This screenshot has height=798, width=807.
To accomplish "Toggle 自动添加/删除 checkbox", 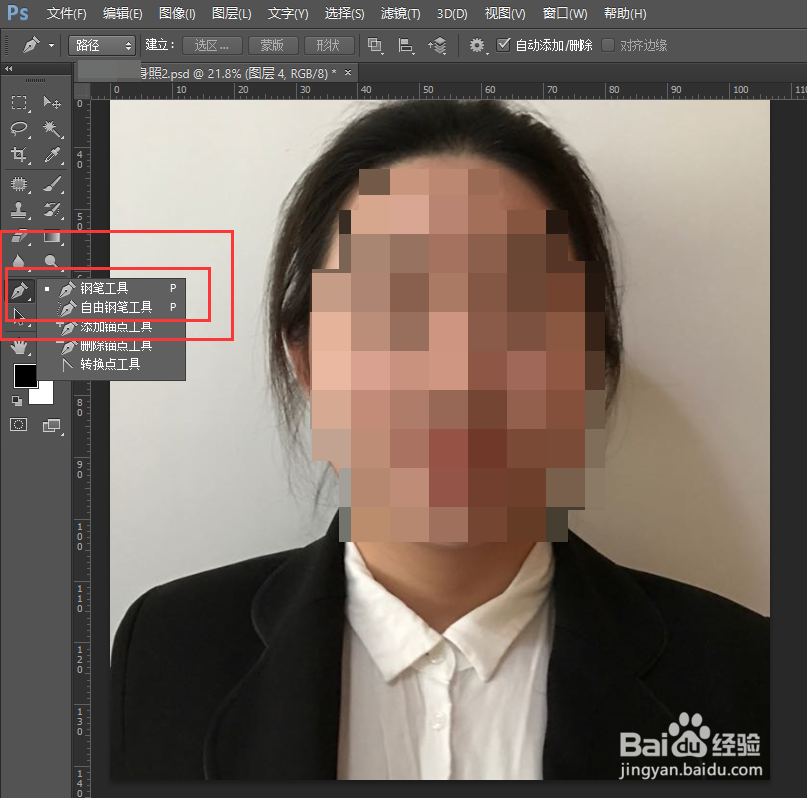I will pos(503,45).
